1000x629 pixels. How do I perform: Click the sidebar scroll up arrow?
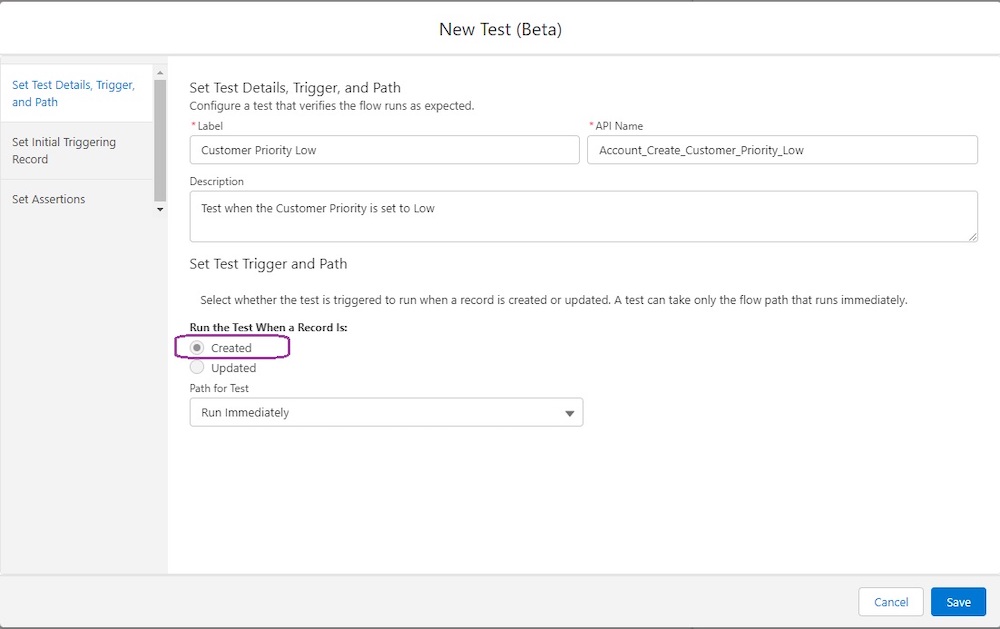[x=160, y=73]
